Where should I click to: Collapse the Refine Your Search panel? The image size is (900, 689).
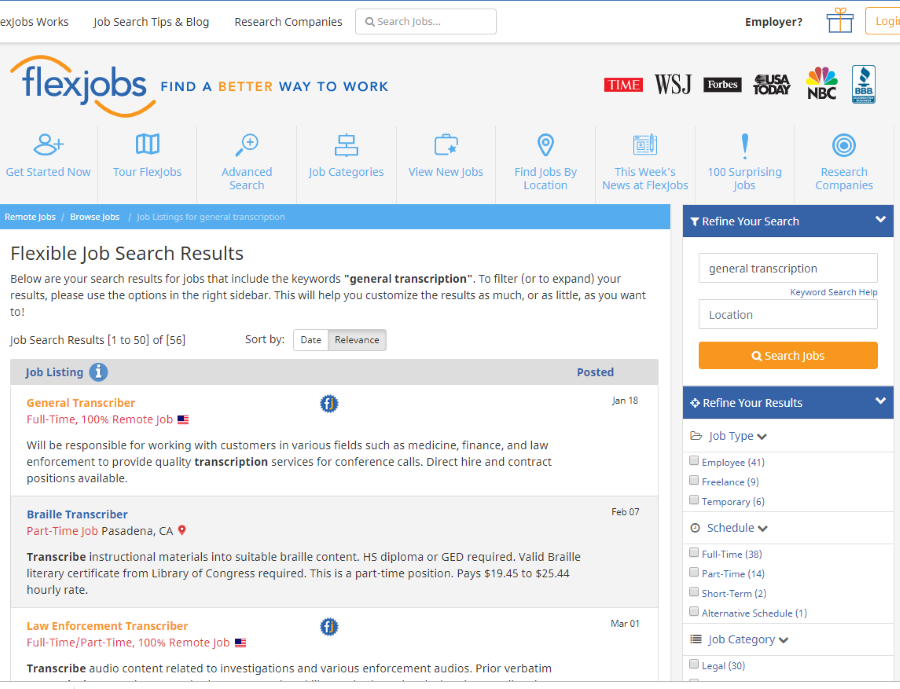880,220
